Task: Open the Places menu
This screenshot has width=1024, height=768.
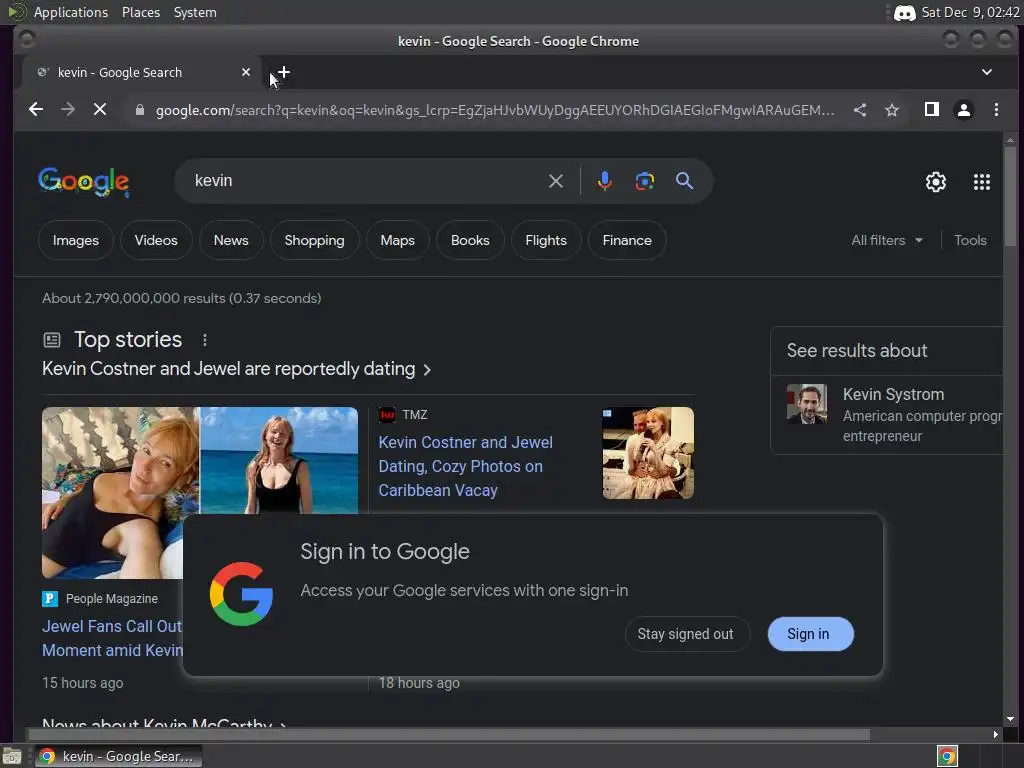Action: point(140,12)
